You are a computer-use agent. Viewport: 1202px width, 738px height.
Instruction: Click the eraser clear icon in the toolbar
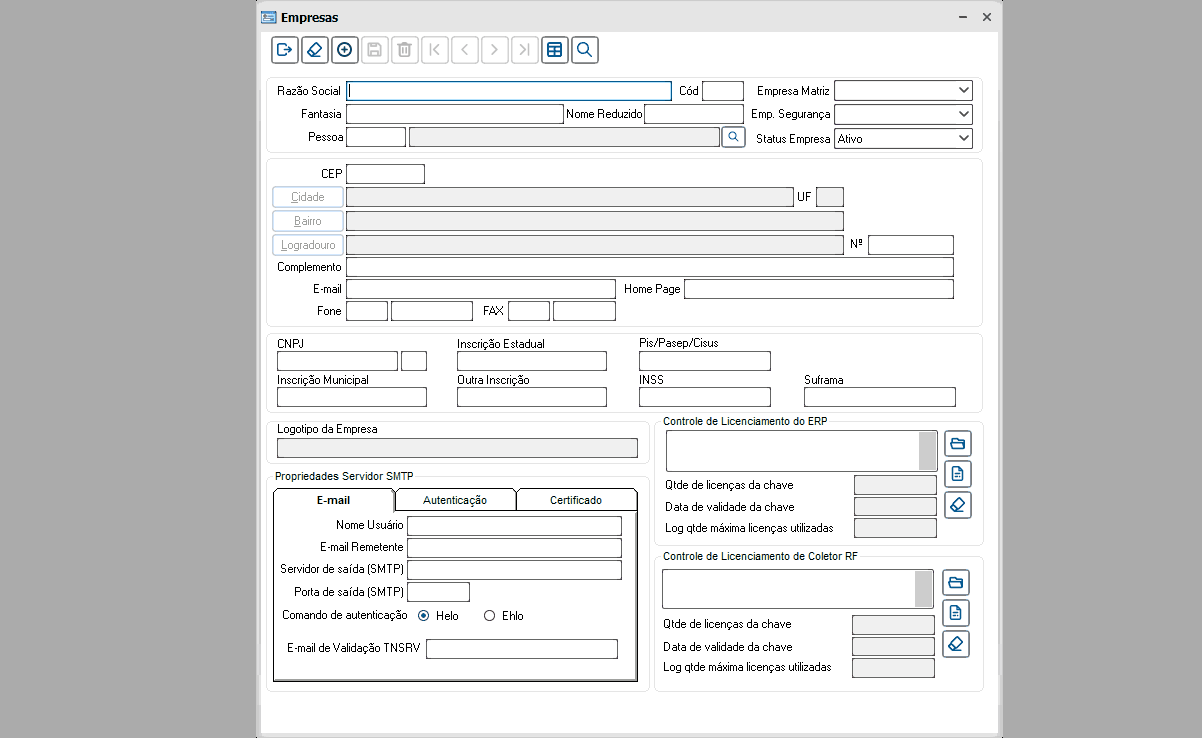pos(314,50)
